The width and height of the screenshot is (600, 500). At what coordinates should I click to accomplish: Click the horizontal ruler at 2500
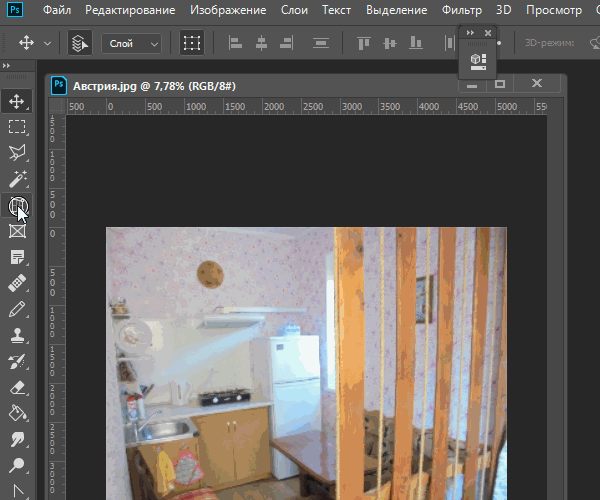pos(313,106)
